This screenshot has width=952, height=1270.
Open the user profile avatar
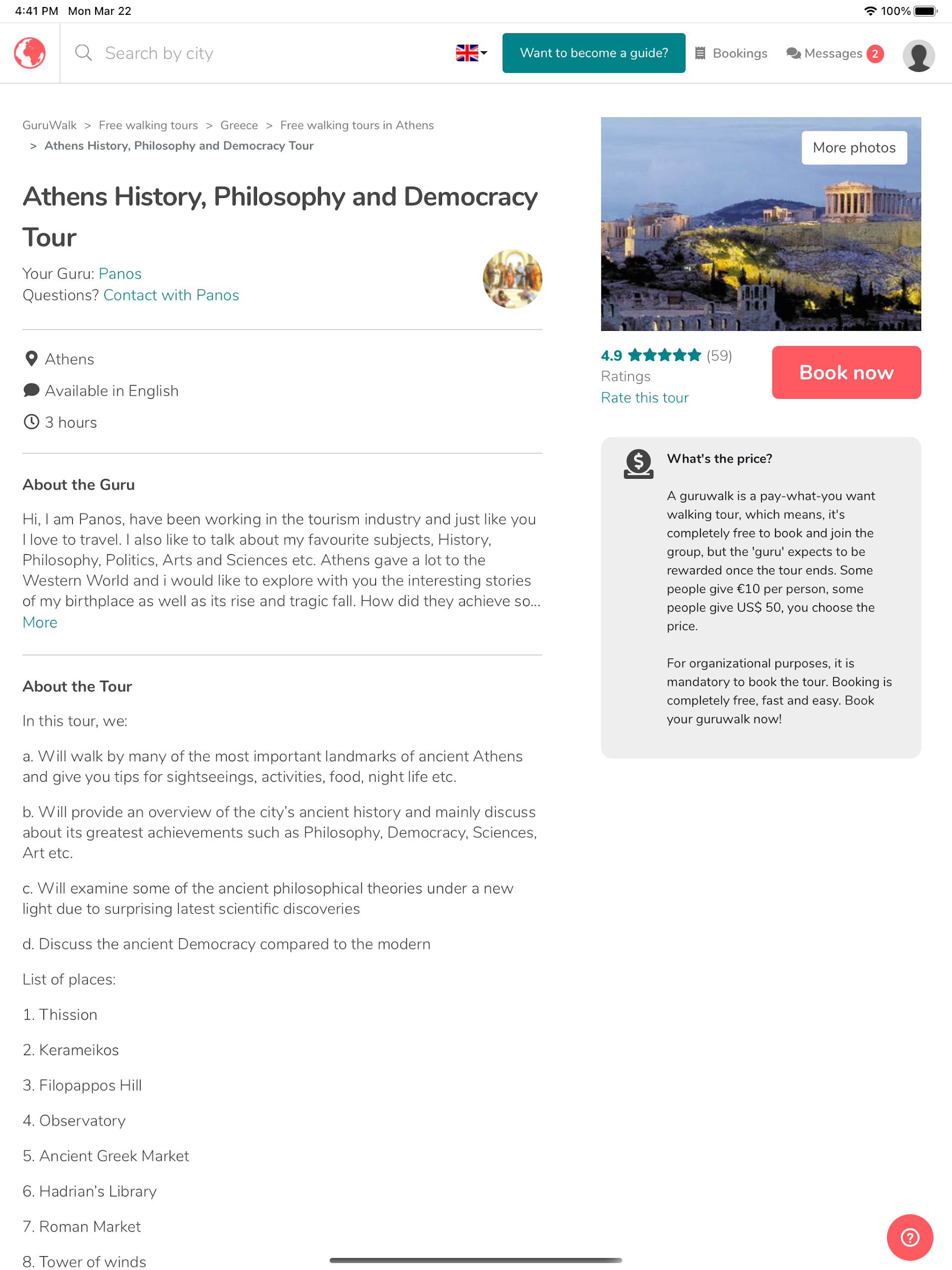918,55
